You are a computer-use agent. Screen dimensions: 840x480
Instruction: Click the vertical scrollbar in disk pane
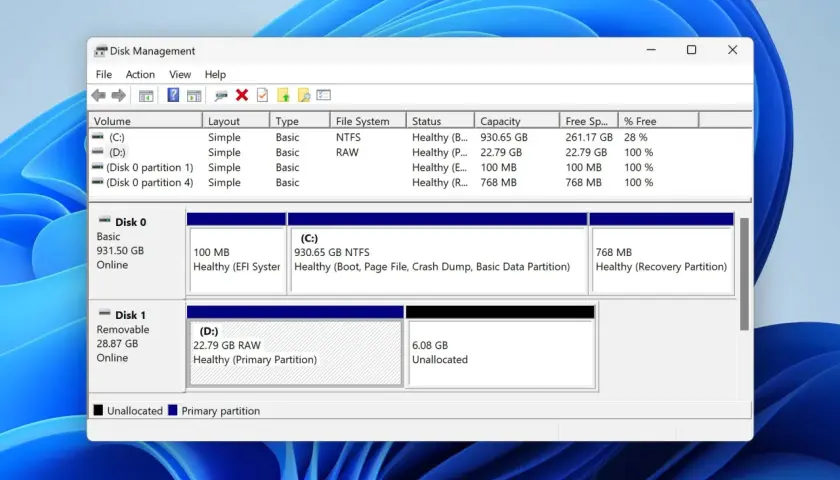(744, 274)
